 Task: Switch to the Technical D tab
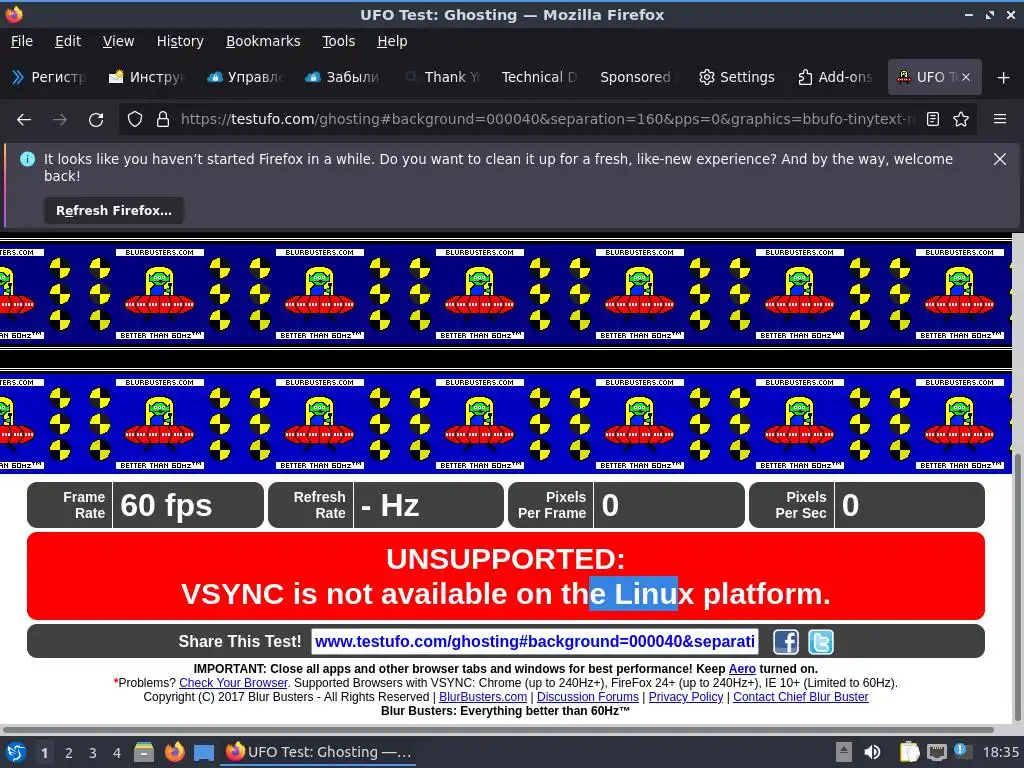tap(539, 77)
